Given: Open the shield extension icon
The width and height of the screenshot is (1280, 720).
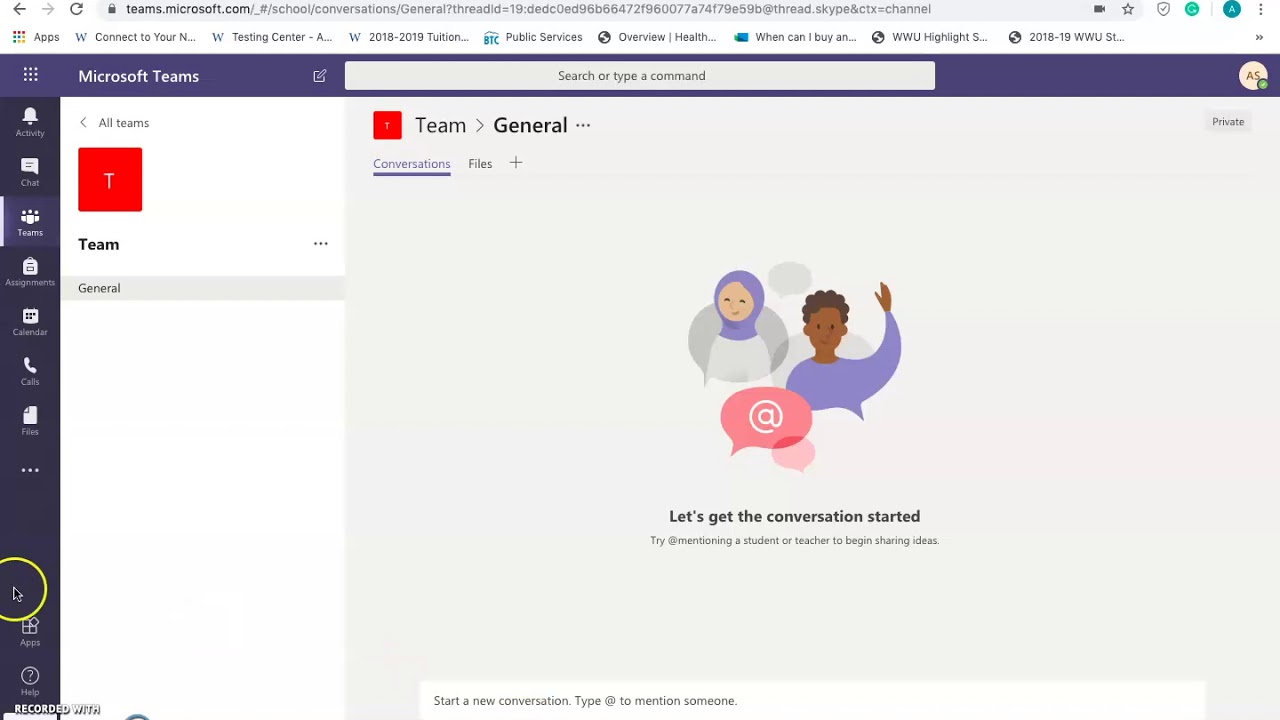Looking at the screenshot, I should click(1163, 9).
